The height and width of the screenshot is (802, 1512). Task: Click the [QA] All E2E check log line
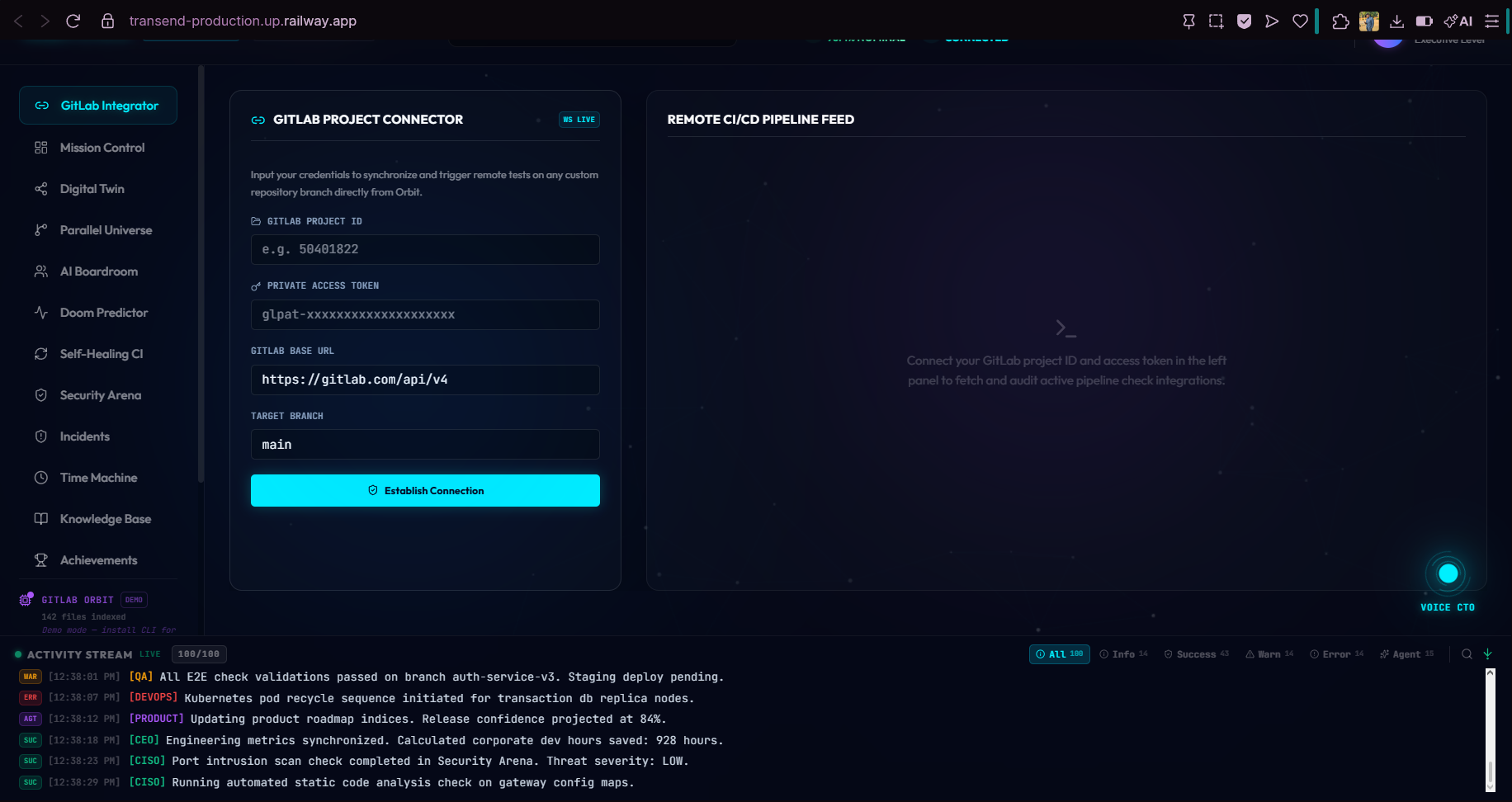[x=427, y=677]
